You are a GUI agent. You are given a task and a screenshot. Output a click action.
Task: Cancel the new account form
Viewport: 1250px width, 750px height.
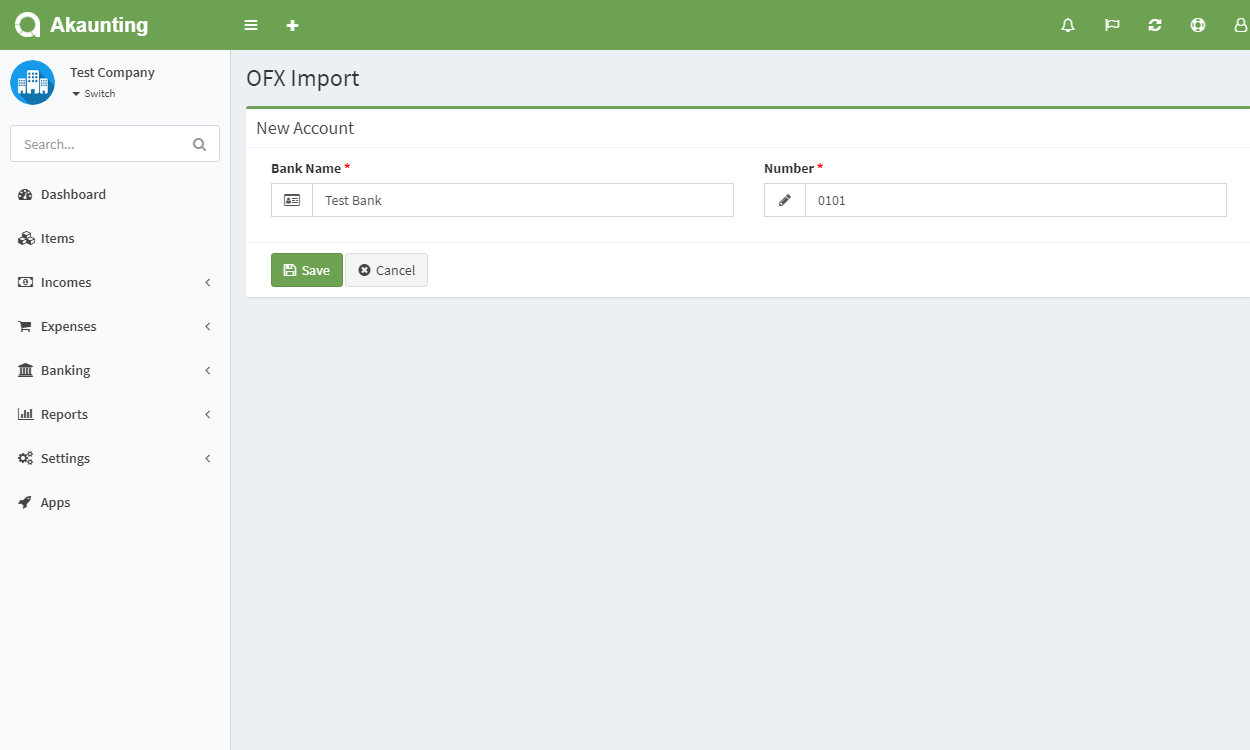point(387,270)
